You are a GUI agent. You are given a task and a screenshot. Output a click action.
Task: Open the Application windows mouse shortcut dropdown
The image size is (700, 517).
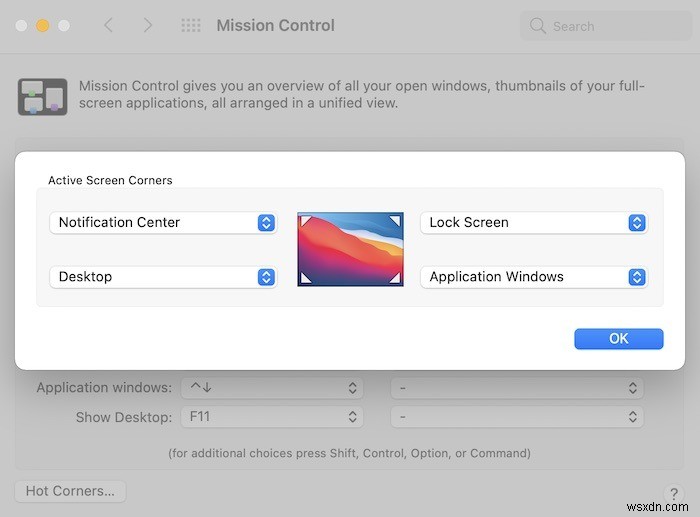pos(517,388)
